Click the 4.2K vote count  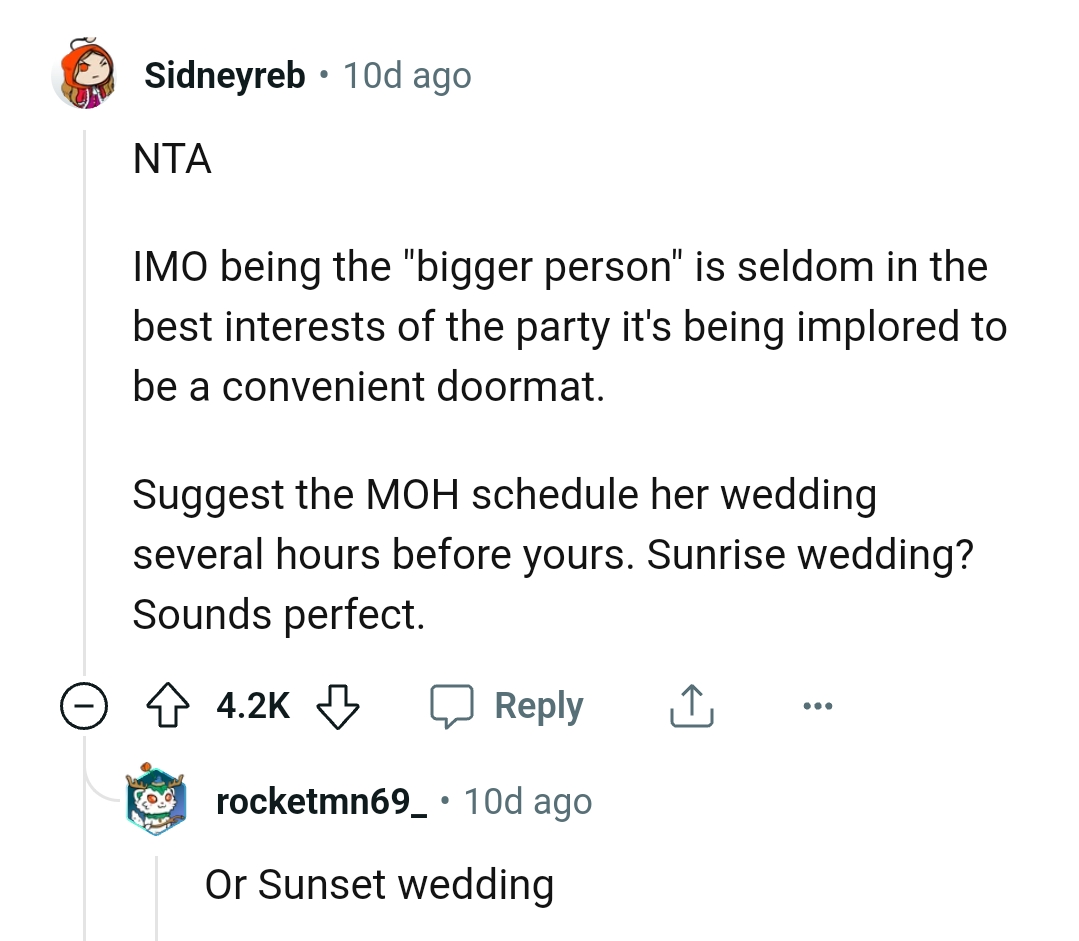(251, 705)
